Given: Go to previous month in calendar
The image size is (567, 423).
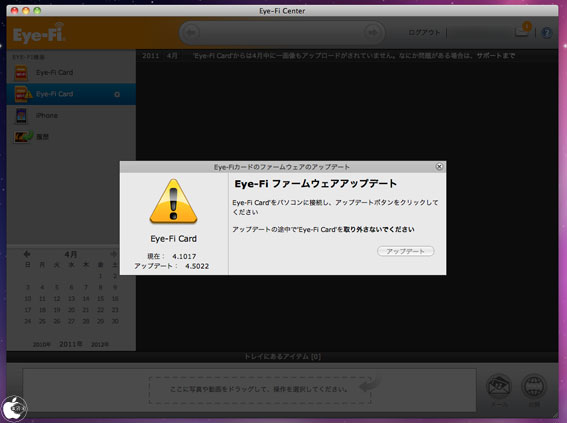Looking at the screenshot, I should pos(27,254).
